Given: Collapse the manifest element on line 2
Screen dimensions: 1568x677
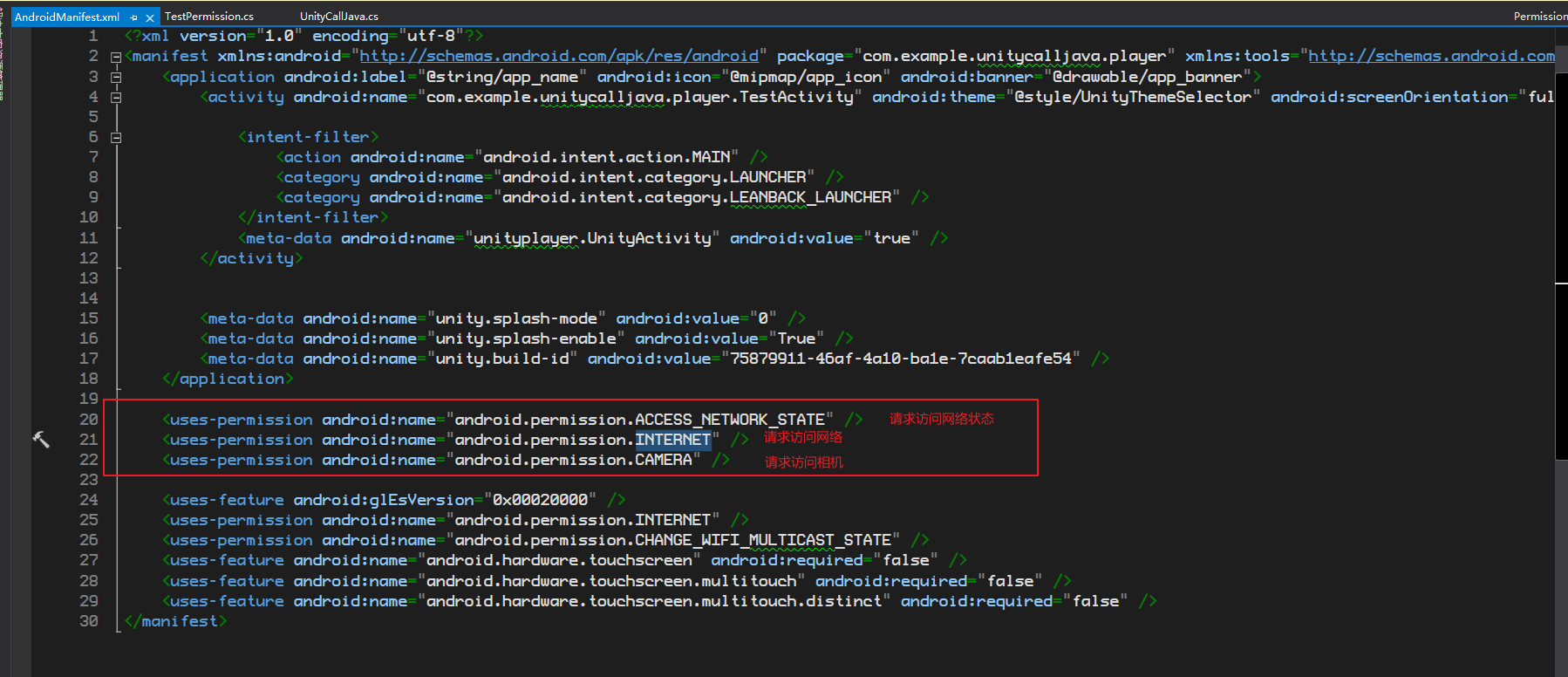Looking at the screenshot, I should tap(116, 57).
